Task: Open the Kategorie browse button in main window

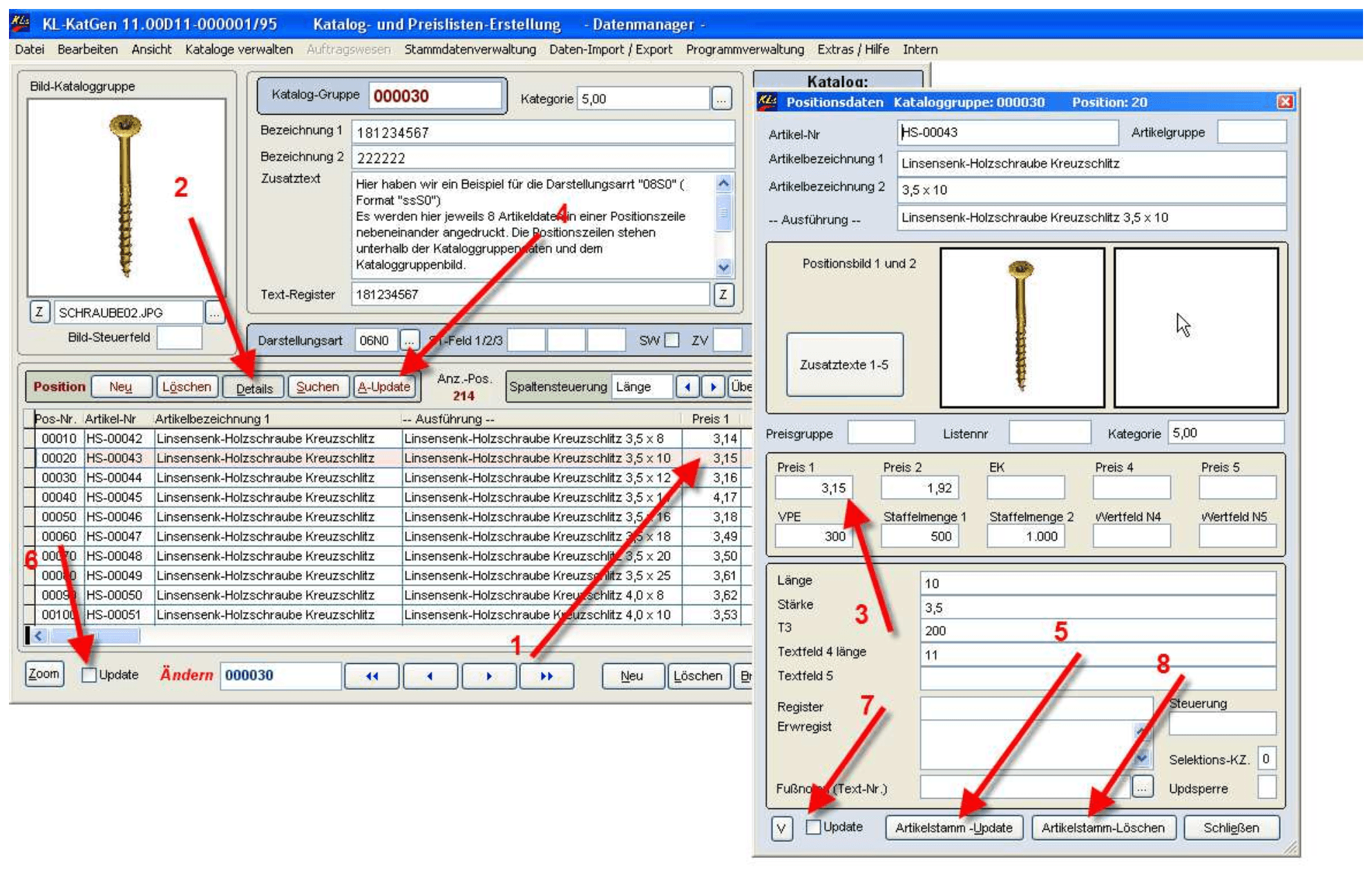Action: pyautogui.click(x=721, y=99)
